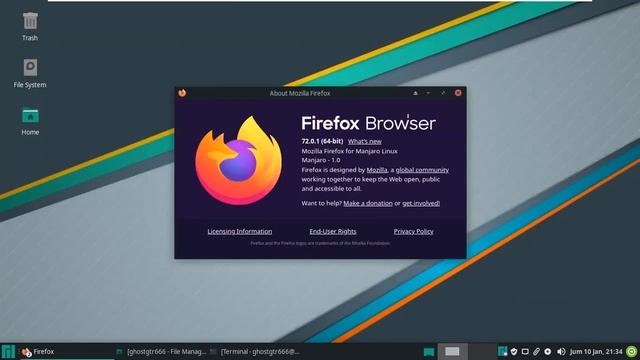640x360 pixels.
Task: Click the green session button in panel
Action: 632,351
